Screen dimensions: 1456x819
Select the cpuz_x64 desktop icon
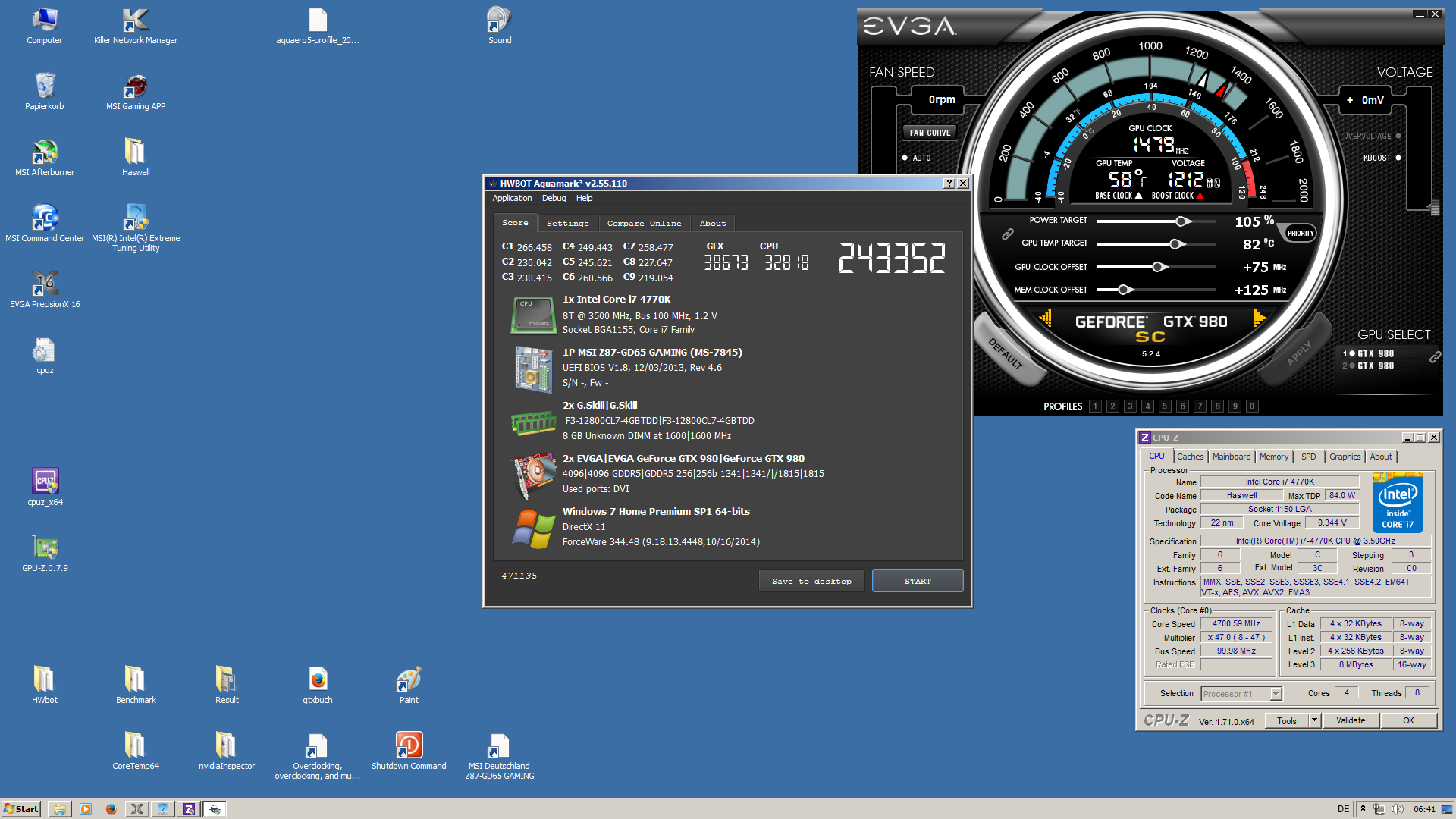(45, 488)
